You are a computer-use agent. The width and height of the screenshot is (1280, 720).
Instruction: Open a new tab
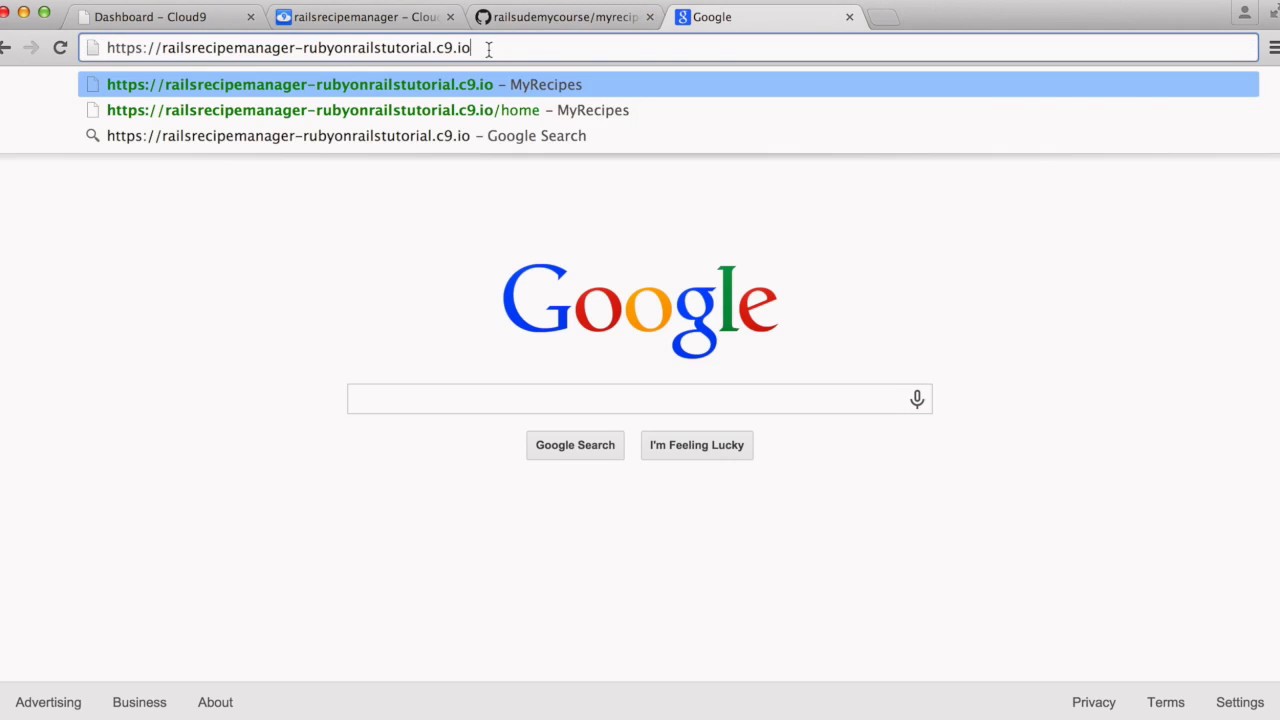coord(883,17)
